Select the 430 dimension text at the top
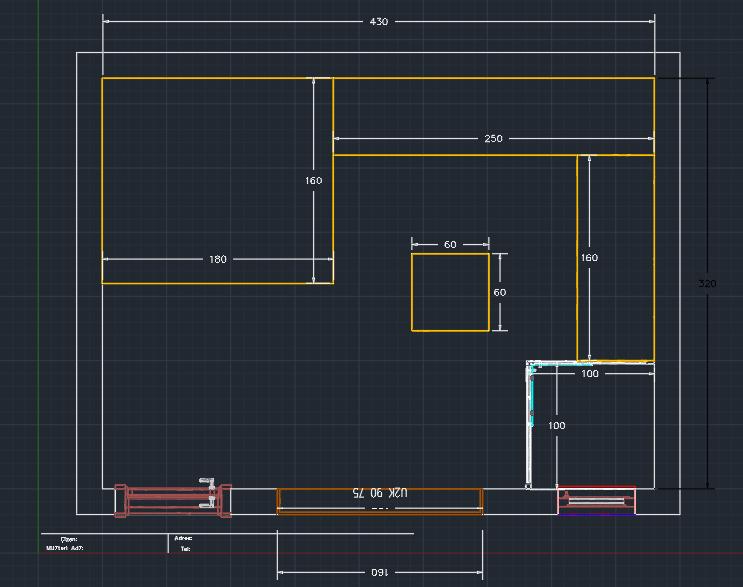This screenshot has height=587, width=743. click(x=379, y=21)
